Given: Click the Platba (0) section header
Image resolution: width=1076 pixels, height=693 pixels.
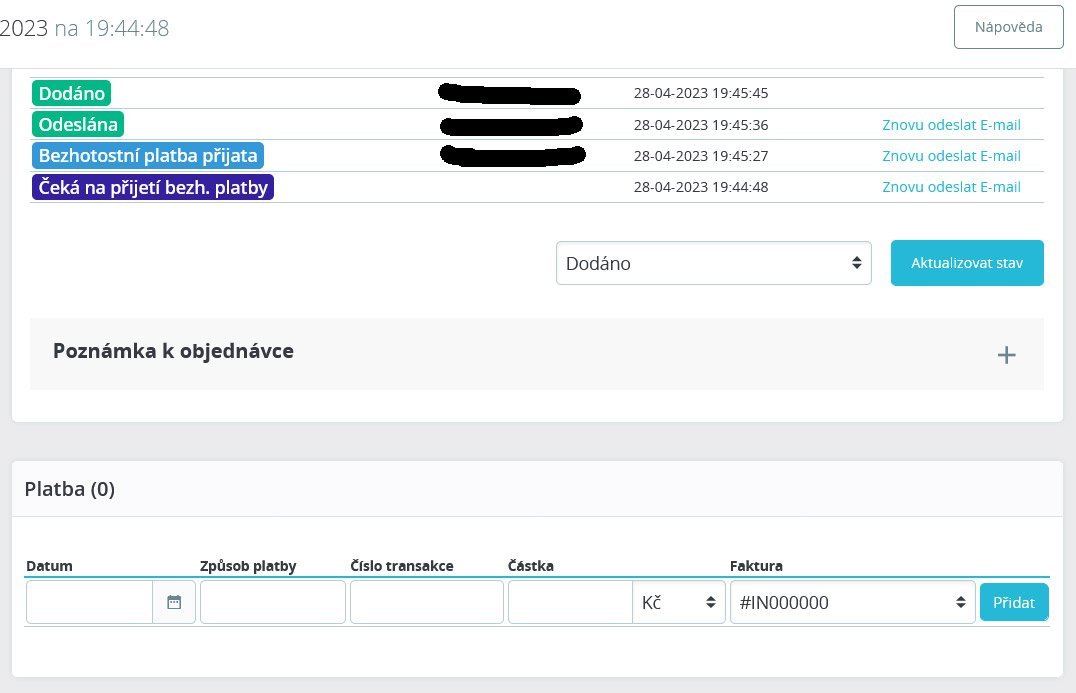Looking at the screenshot, I should pyautogui.click(x=69, y=489).
